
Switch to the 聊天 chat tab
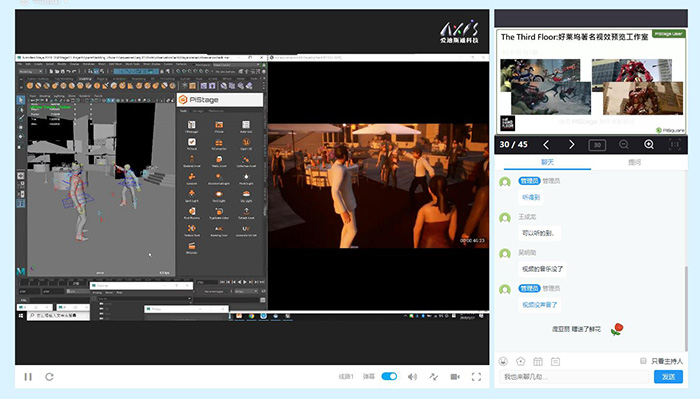(547, 162)
